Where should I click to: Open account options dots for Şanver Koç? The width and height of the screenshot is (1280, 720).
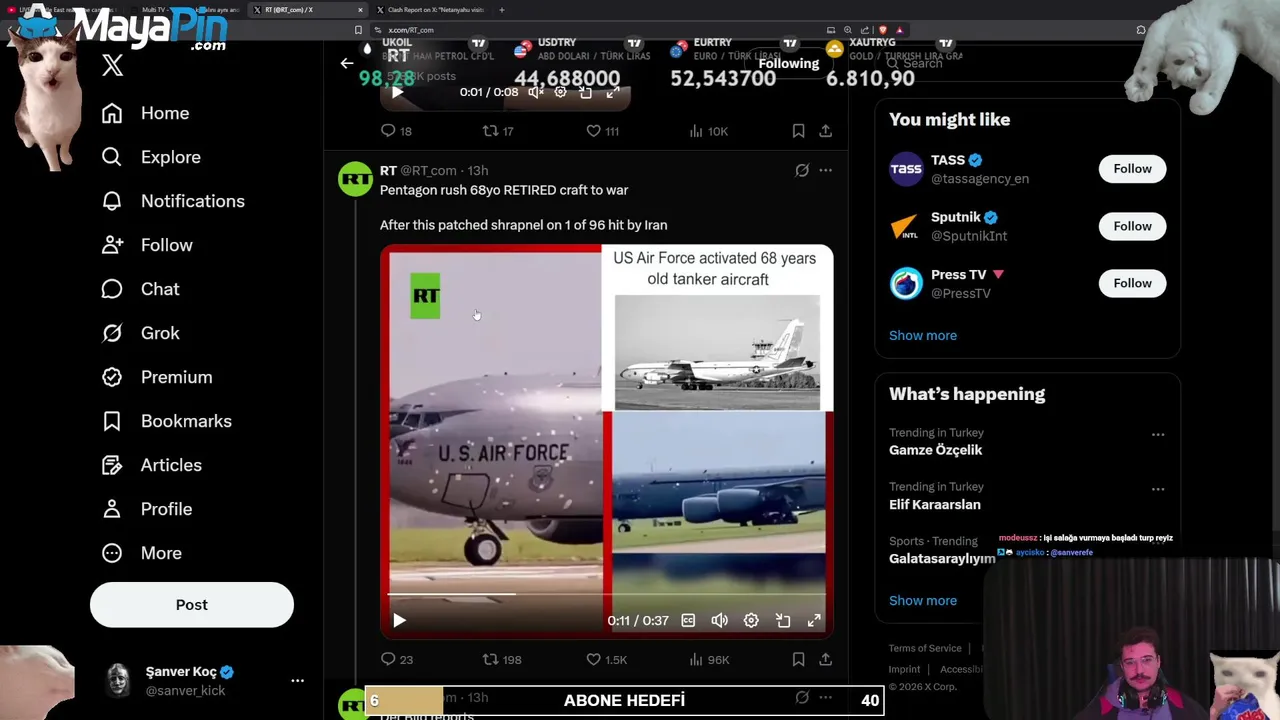pos(297,680)
